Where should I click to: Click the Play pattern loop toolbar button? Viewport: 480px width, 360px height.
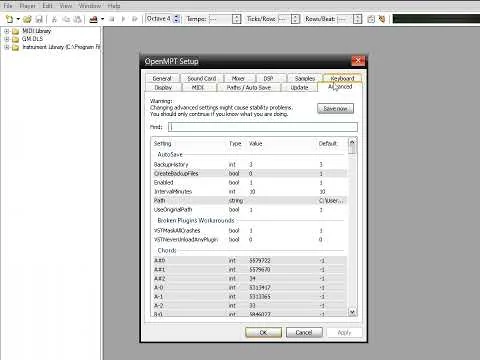(135, 19)
